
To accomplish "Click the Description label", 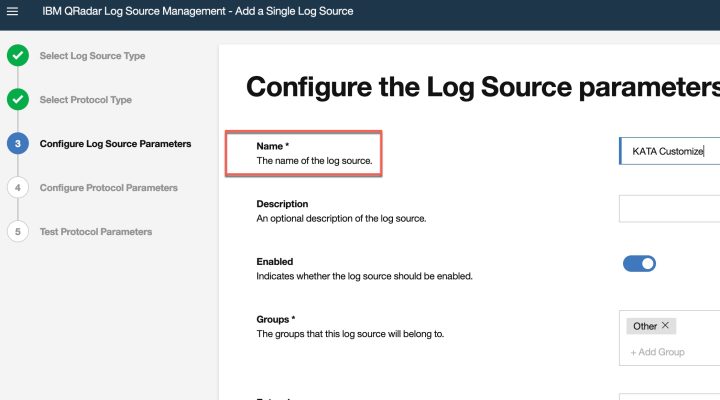I will click(x=282, y=204).
